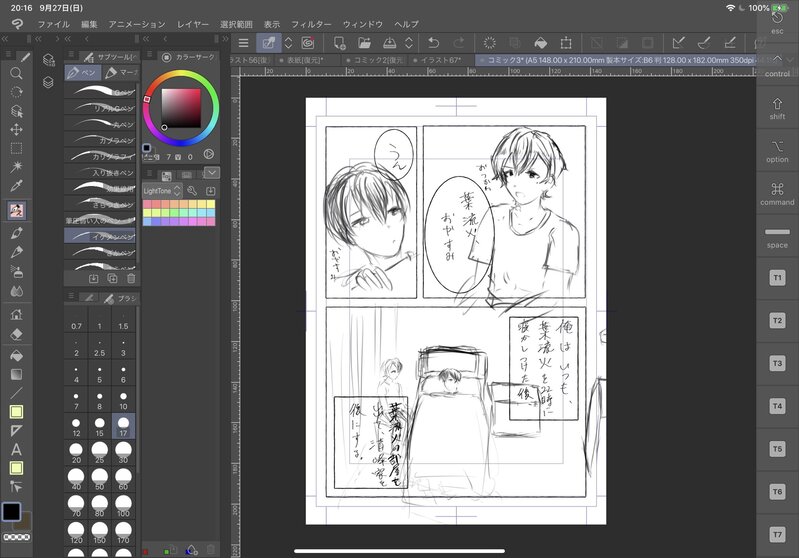Select the straight line Figure tool
The height and width of the screenshot is (558, 799).
point(16,393)
